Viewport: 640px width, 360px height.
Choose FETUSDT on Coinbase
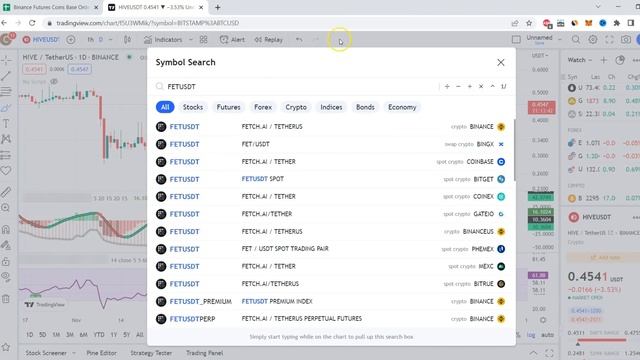pos(331,162)
